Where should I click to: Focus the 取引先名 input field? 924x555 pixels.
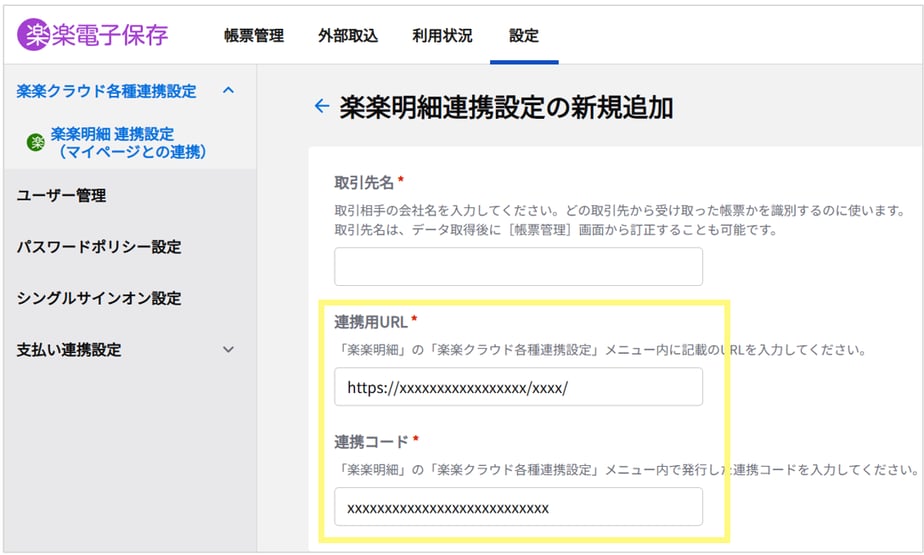coord(519,266)
